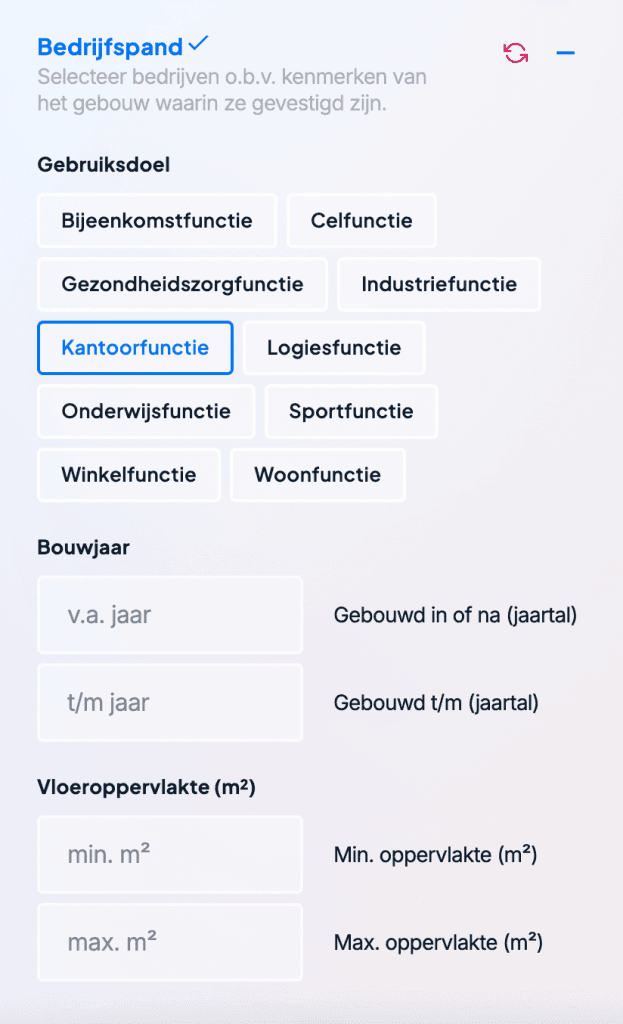Screen dimensions: 623x1024
Task: Collapse the Bedrijfspand section
Action: (566, 53)
